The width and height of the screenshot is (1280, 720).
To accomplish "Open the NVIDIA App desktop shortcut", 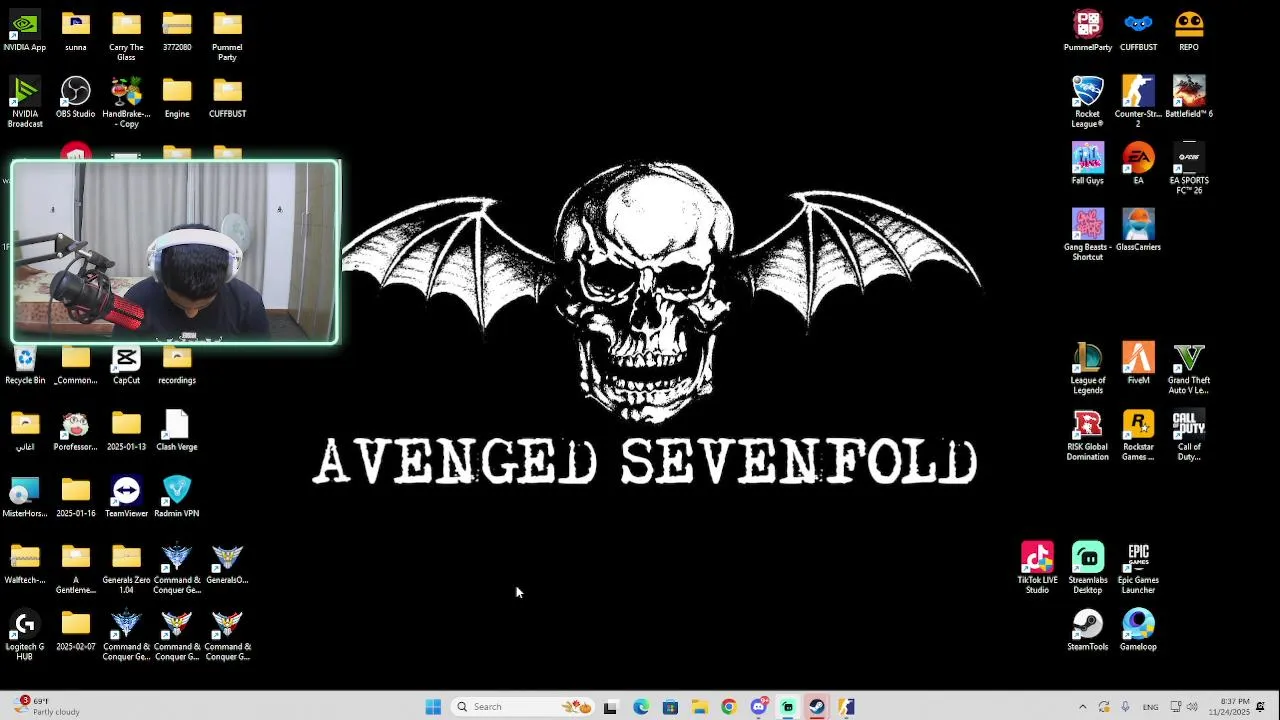I will 25,31.
